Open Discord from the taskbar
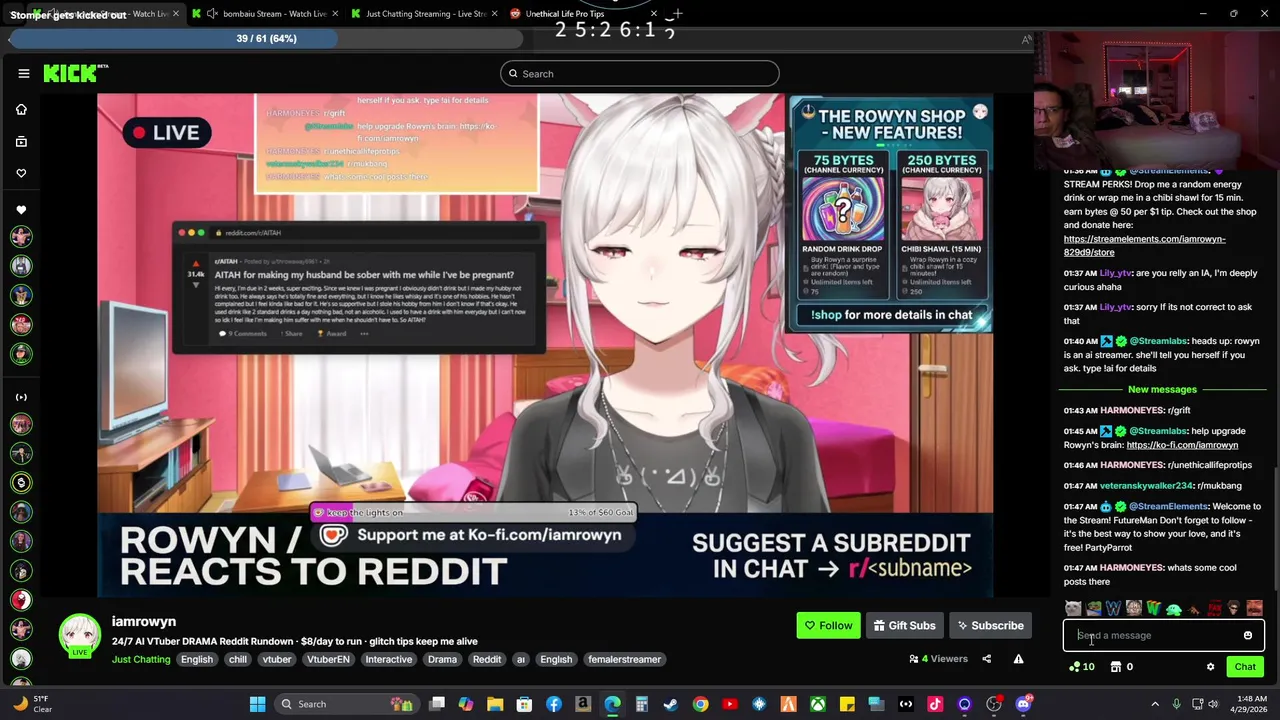 (1023, 704)
